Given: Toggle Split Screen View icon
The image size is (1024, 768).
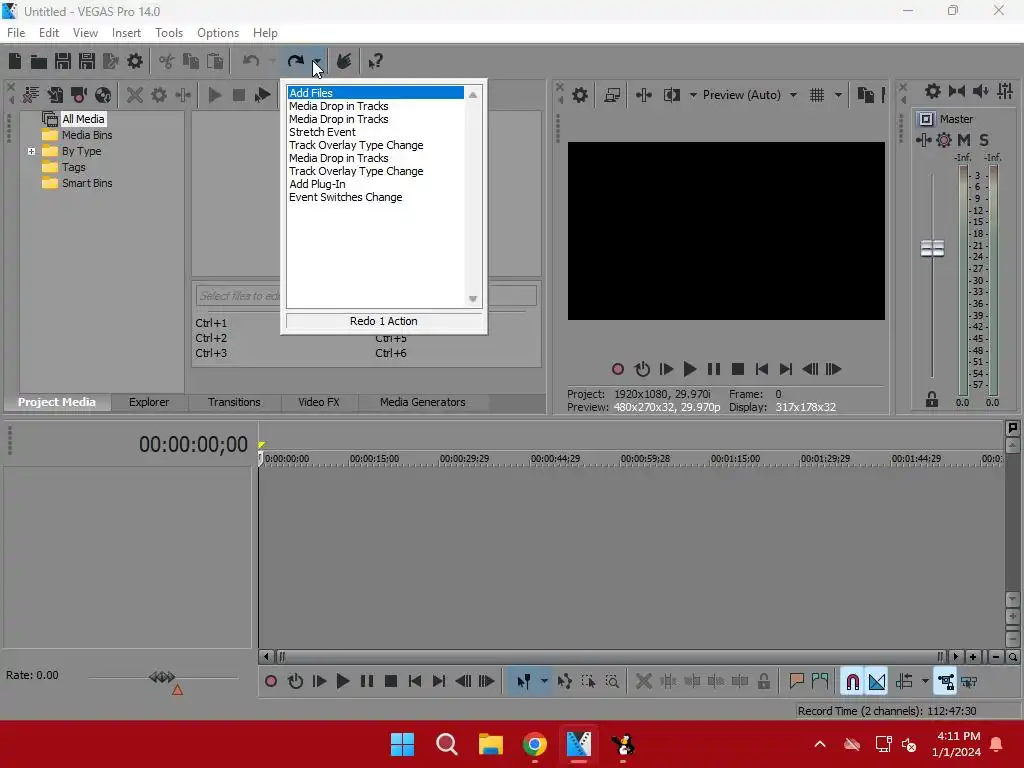Looking at the screenshot, I should click(671, 95).
